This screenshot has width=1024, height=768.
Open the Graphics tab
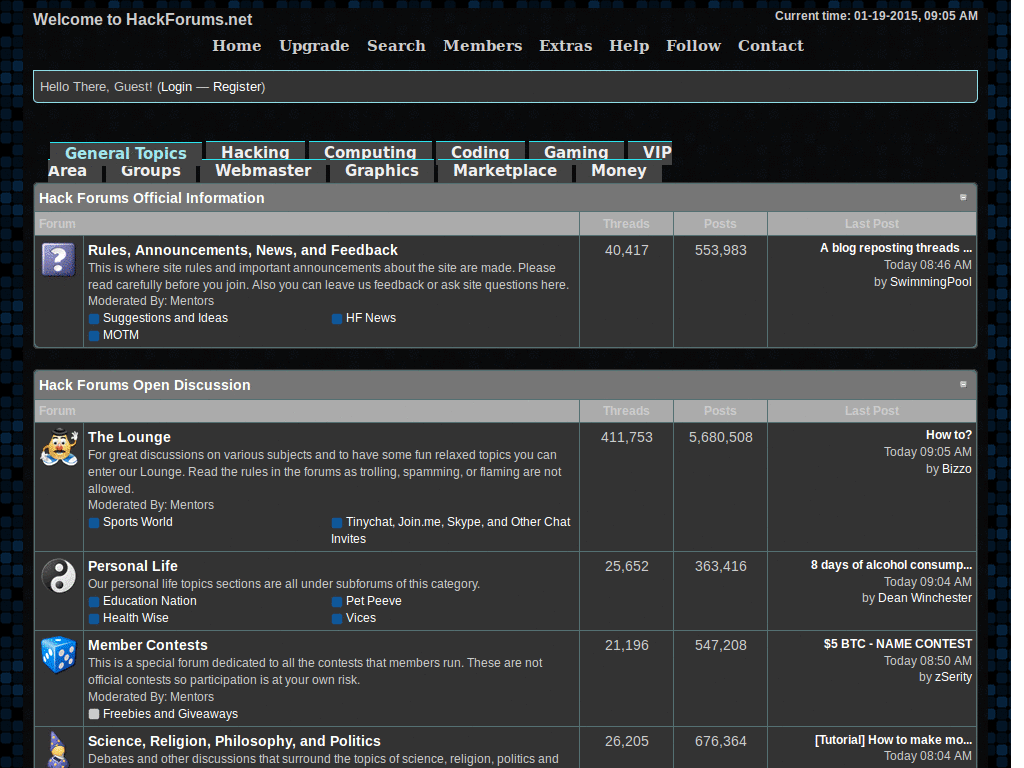point(382,171)
